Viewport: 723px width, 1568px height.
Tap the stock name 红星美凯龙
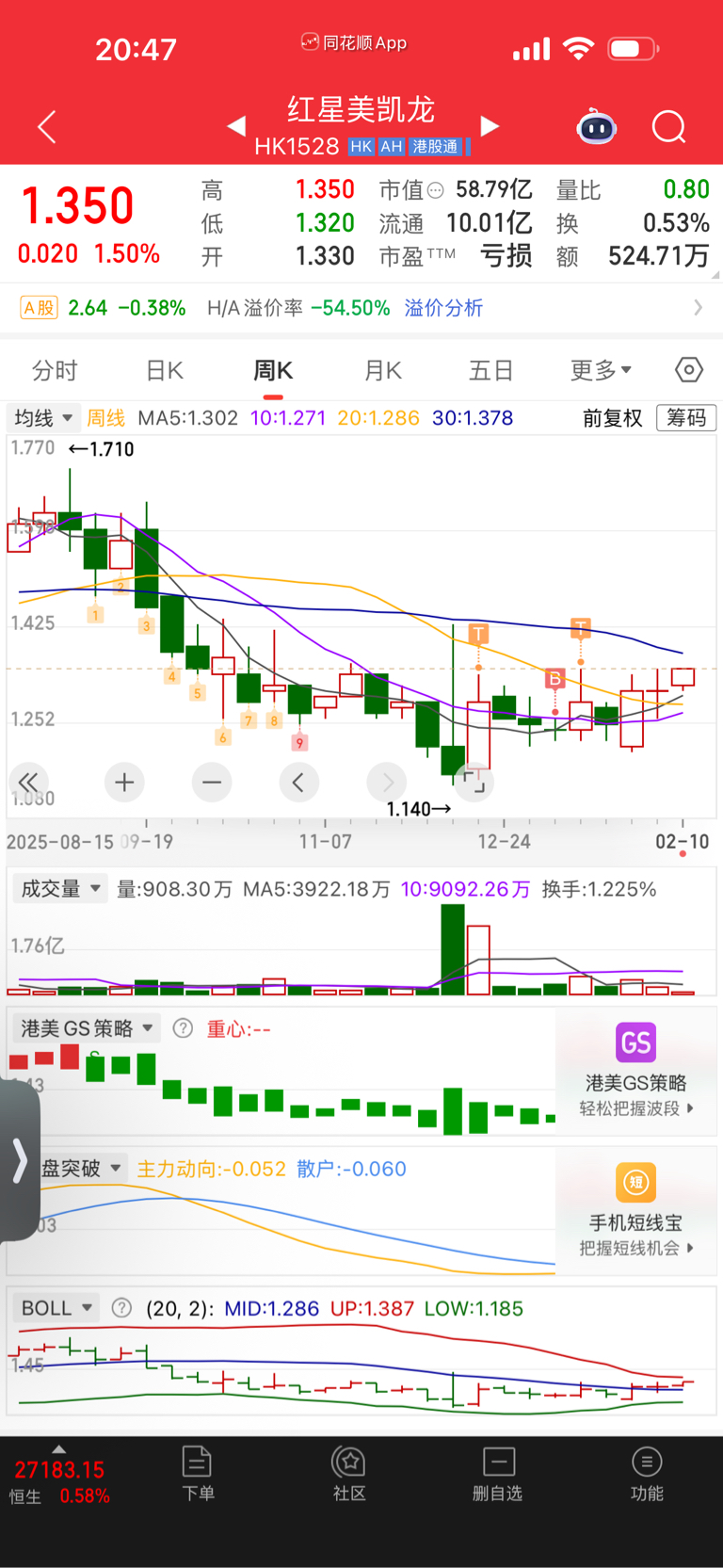click(361, 109)
